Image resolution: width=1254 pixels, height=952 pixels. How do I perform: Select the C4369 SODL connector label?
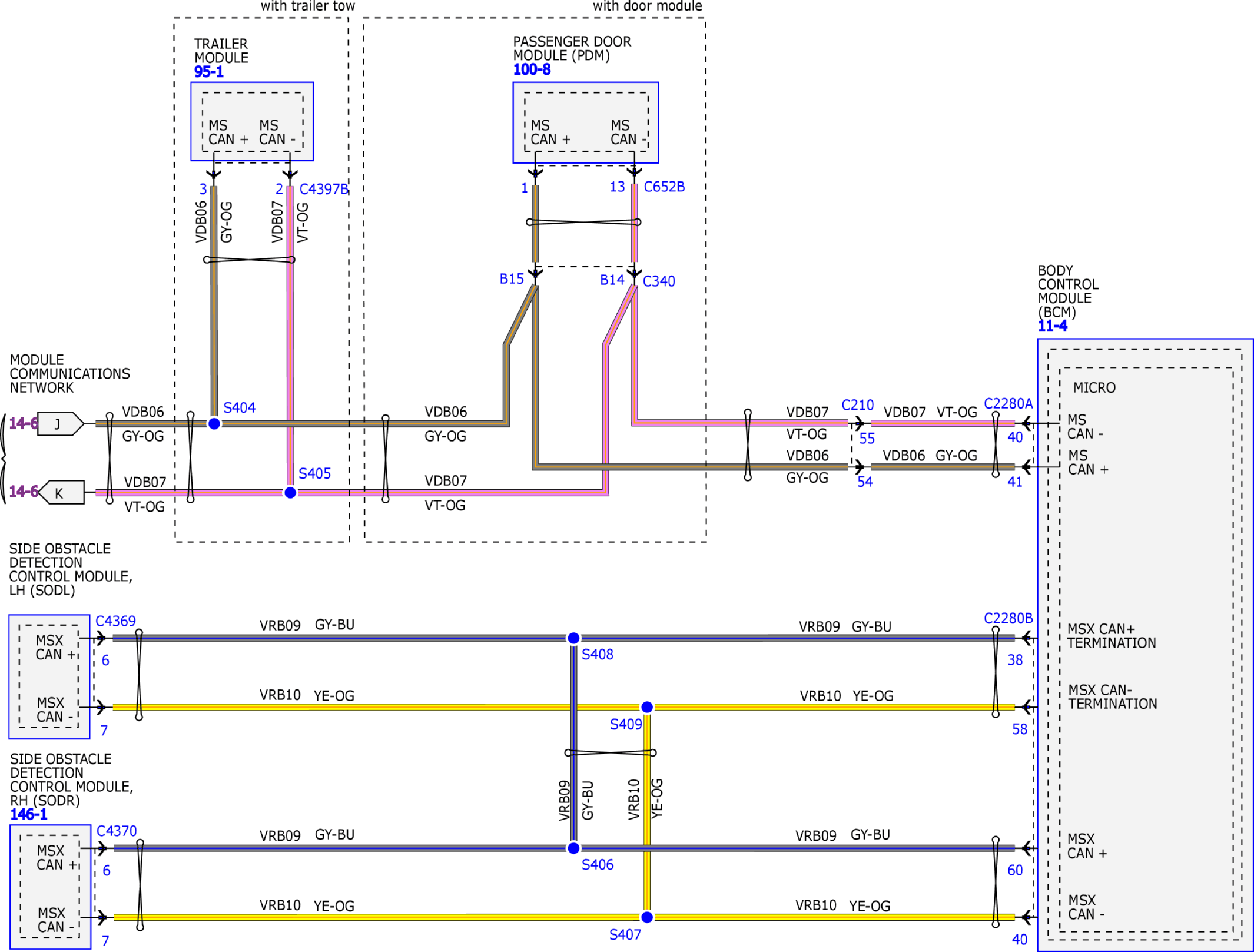pyautogui.click(x=115, y=621)
